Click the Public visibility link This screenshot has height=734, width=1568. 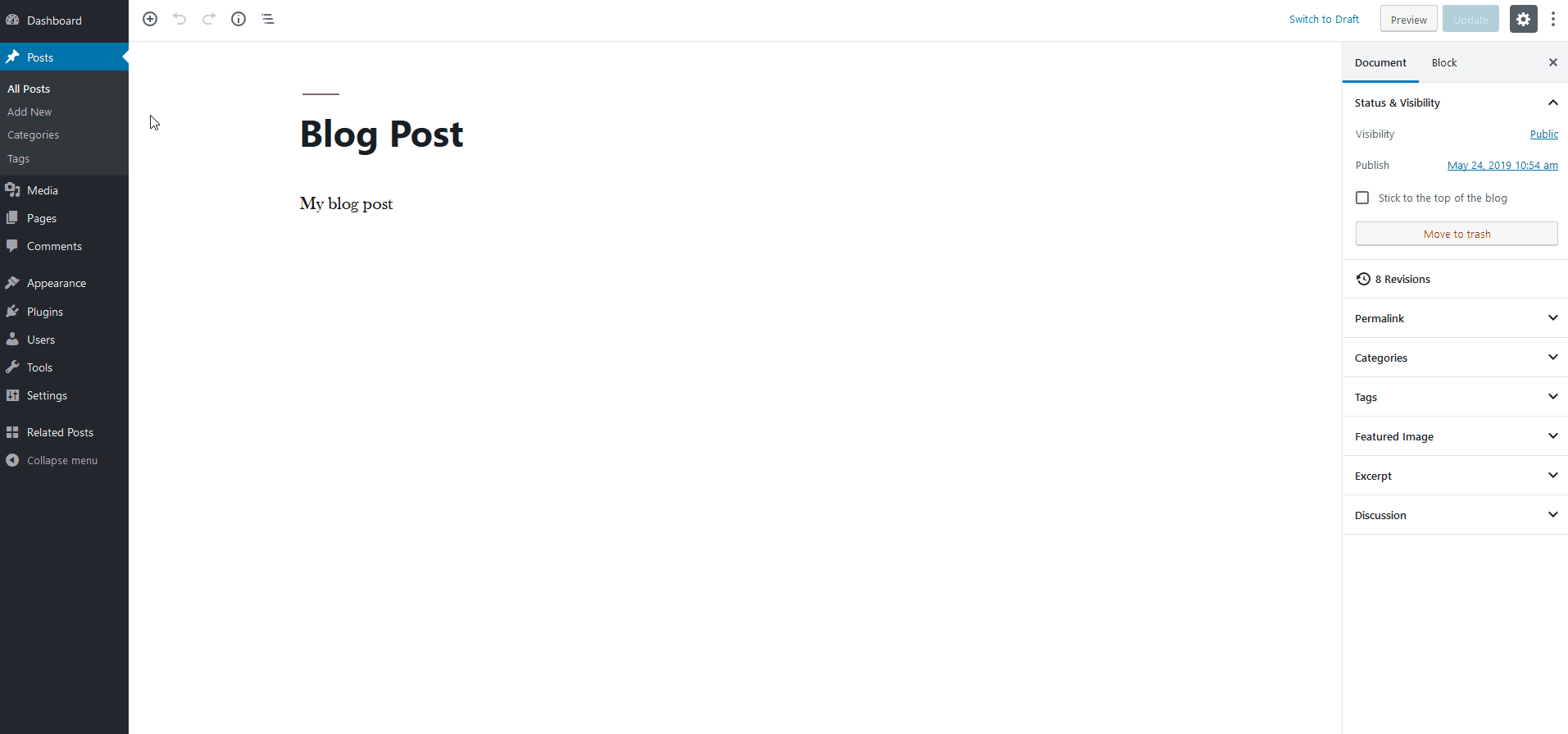click(1543, 134)
